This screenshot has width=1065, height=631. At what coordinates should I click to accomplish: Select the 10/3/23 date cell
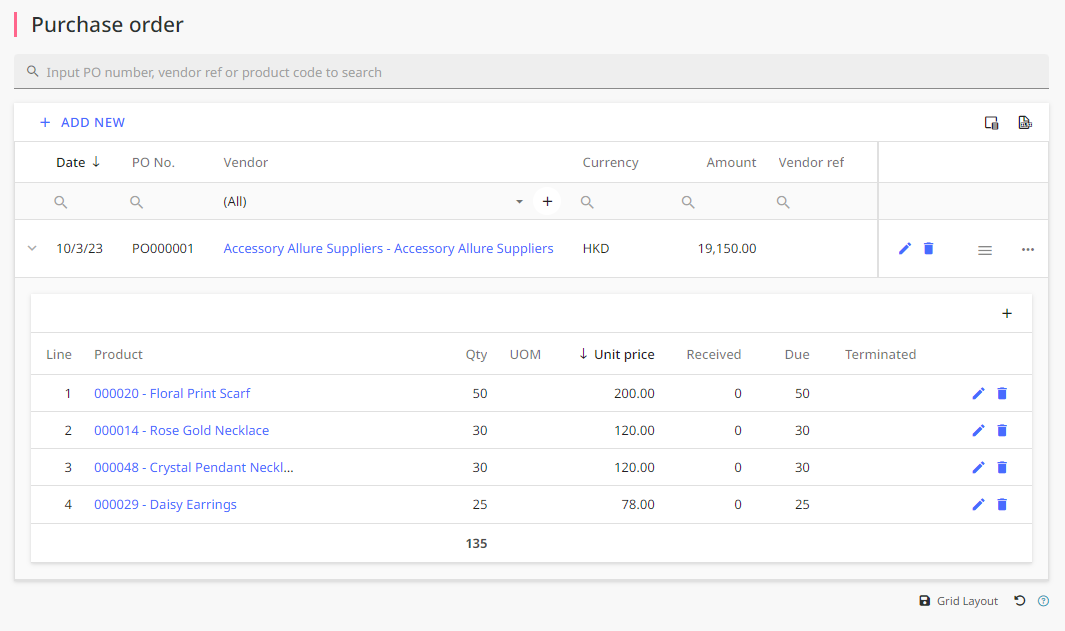click(79, 249)
